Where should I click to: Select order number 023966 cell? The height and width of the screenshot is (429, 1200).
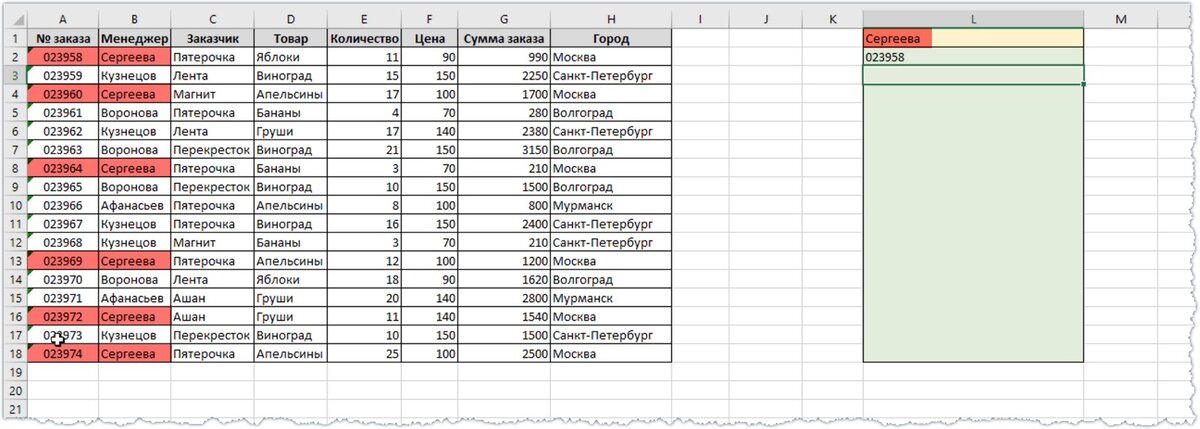[64, 206]
